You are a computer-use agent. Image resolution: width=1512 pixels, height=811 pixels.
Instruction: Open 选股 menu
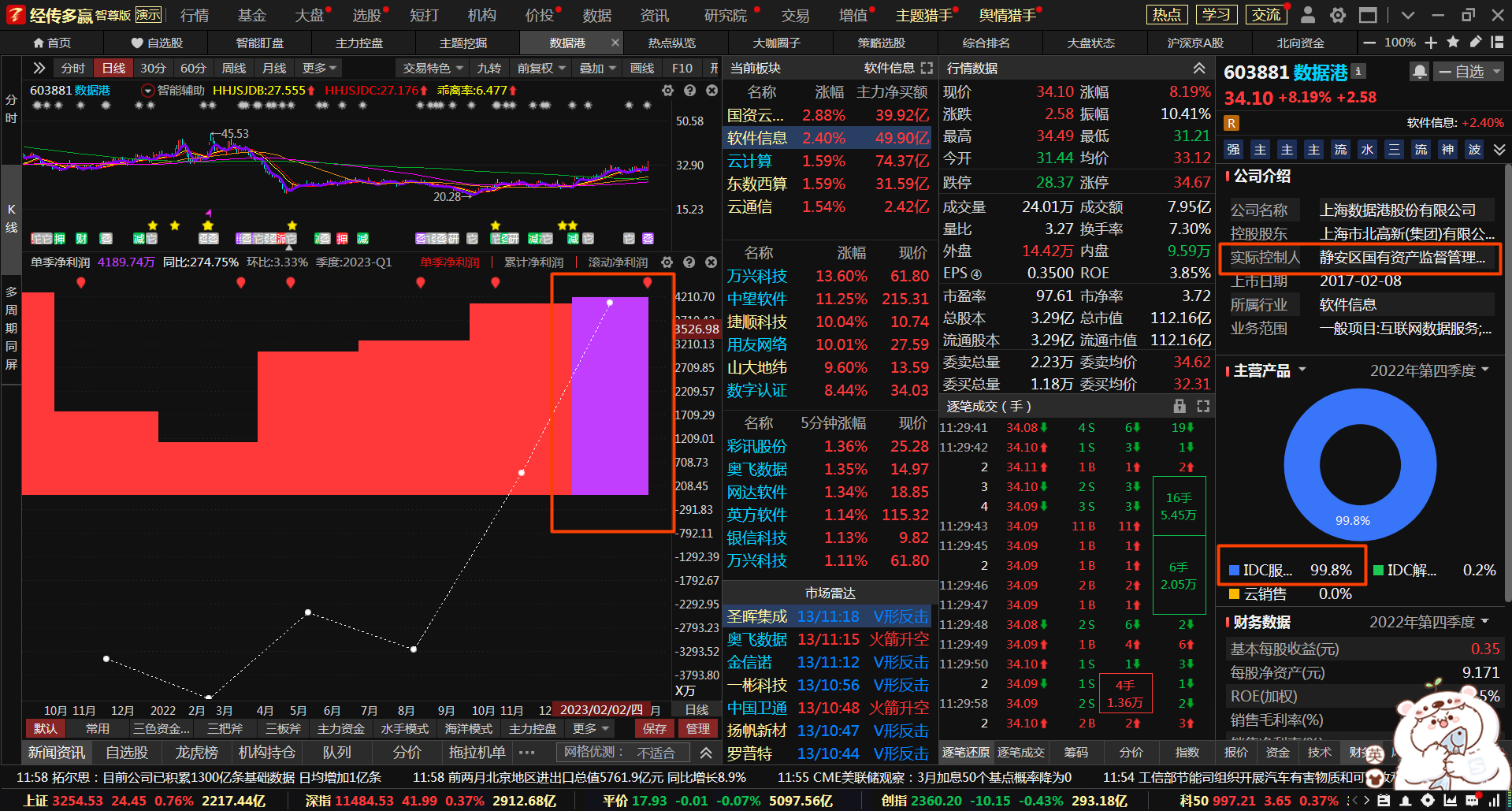coord(366,15)
